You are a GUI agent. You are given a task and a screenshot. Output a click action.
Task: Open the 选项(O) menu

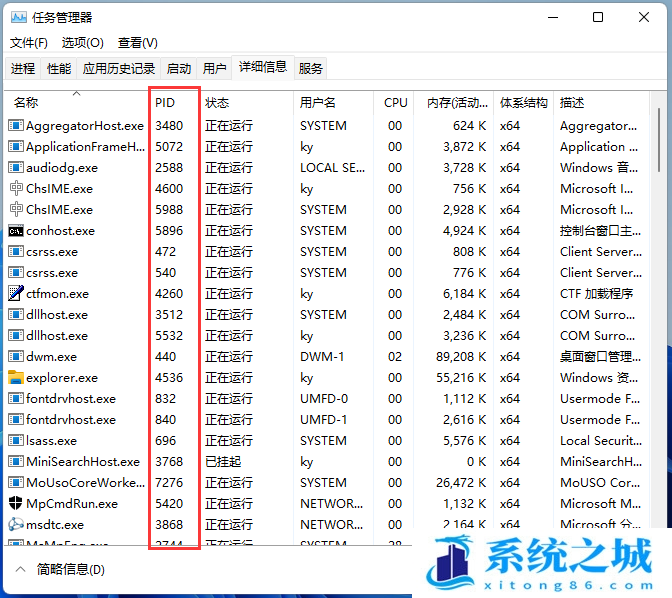pyautogui.click(x=83, y=43)
